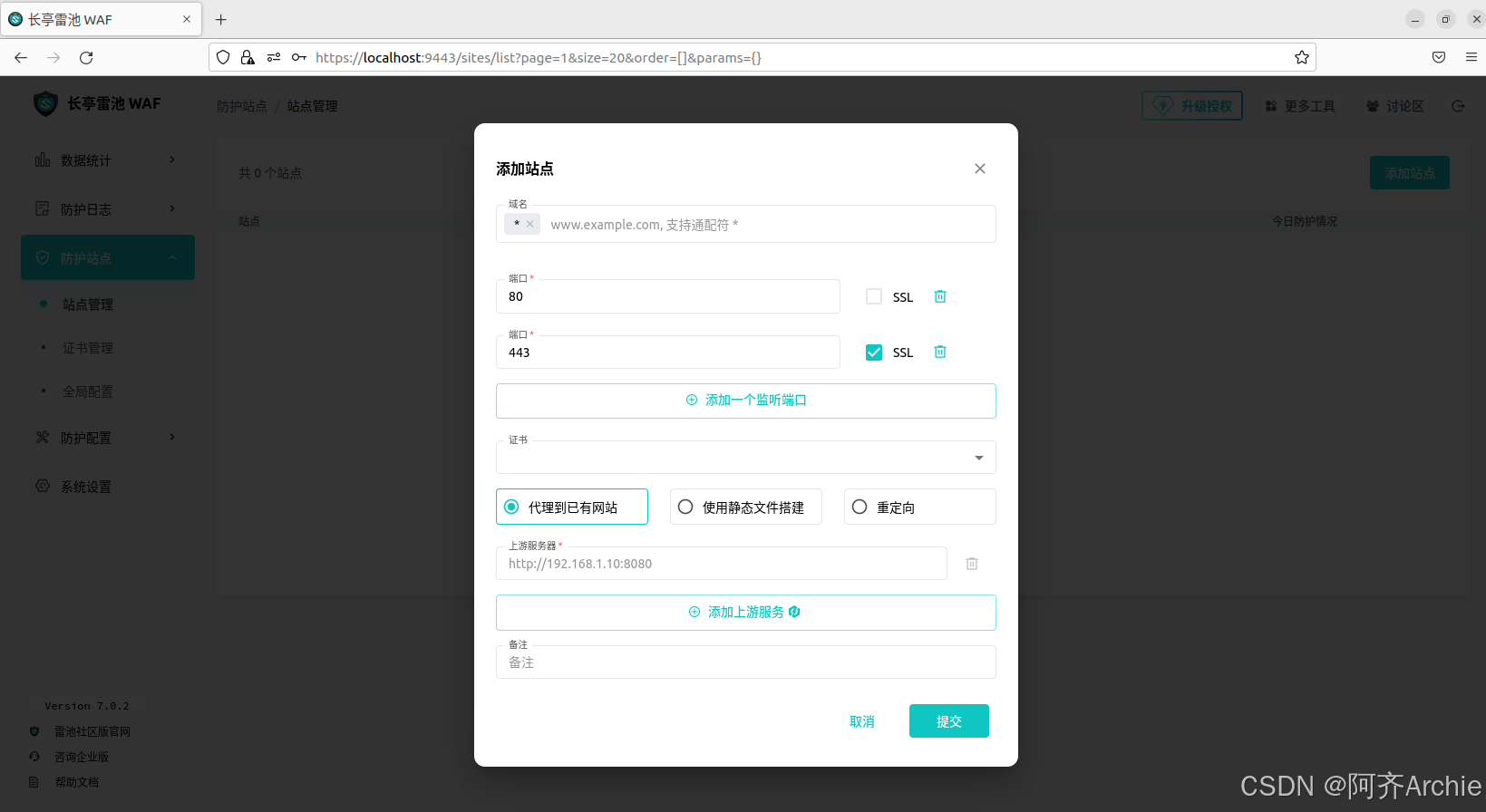Image resolution: width=1486 pixels, height=812 pixels.
Task: Delete the port 80 row
Action: [940, 296]
